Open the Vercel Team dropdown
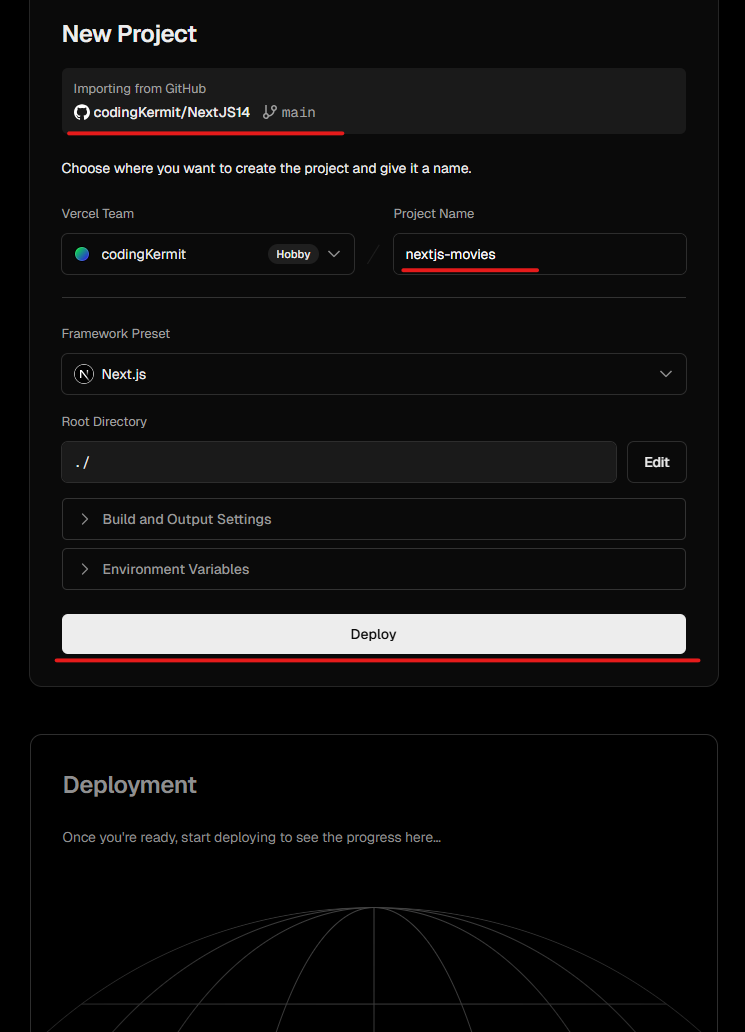This screenshot has width=745, height=1032. [x=208, y=254]
